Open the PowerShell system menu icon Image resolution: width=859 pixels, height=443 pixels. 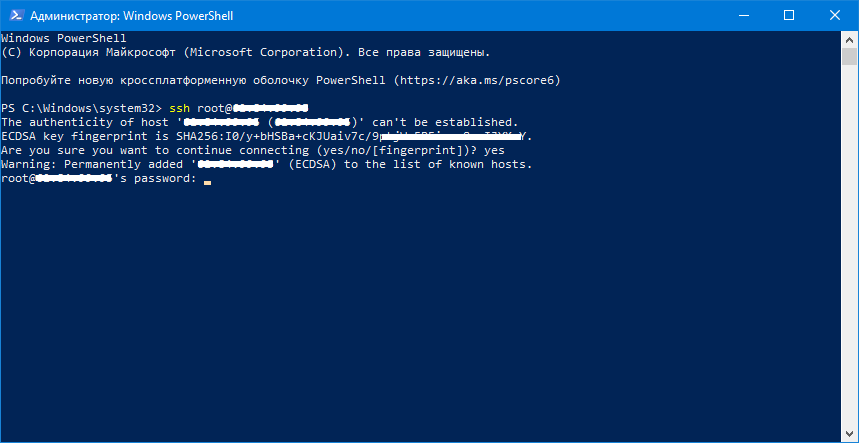coord(14,15)
